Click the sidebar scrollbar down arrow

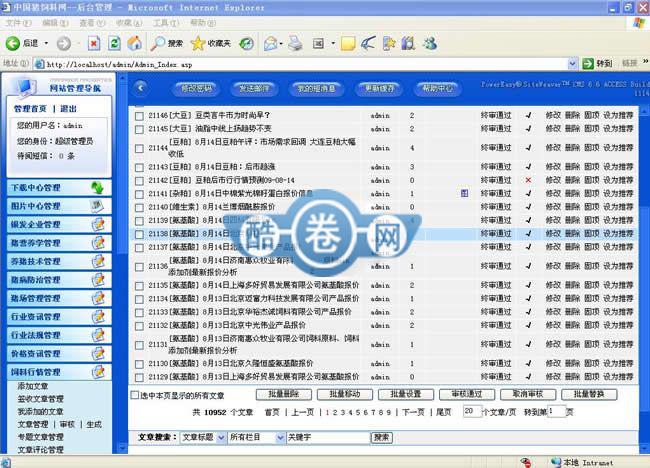[122, 448]
